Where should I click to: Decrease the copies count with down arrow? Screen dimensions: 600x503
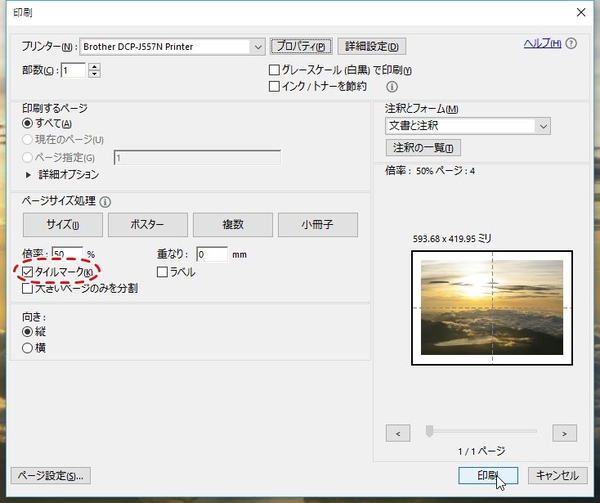94,74
